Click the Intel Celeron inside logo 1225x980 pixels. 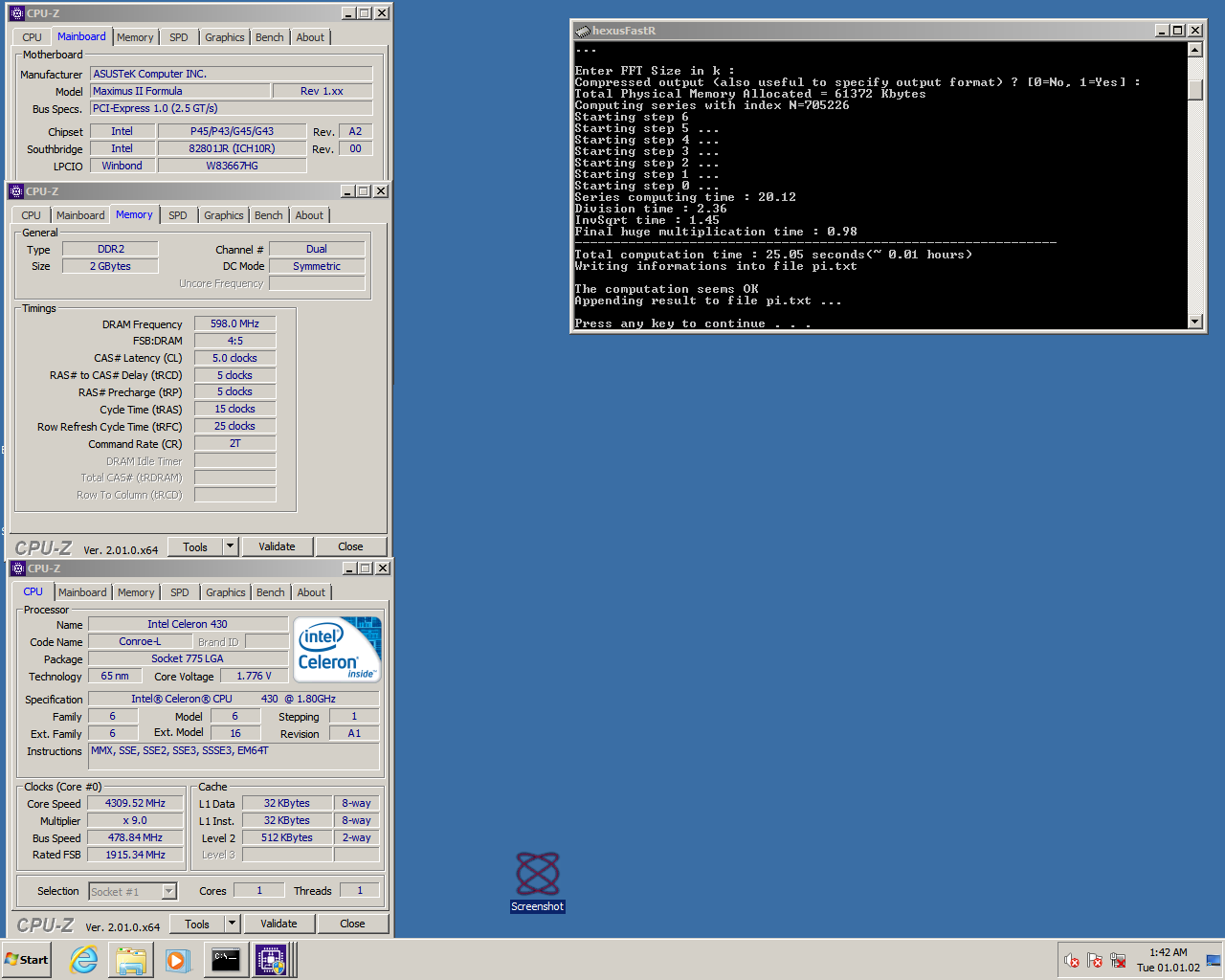coord(338,649)
